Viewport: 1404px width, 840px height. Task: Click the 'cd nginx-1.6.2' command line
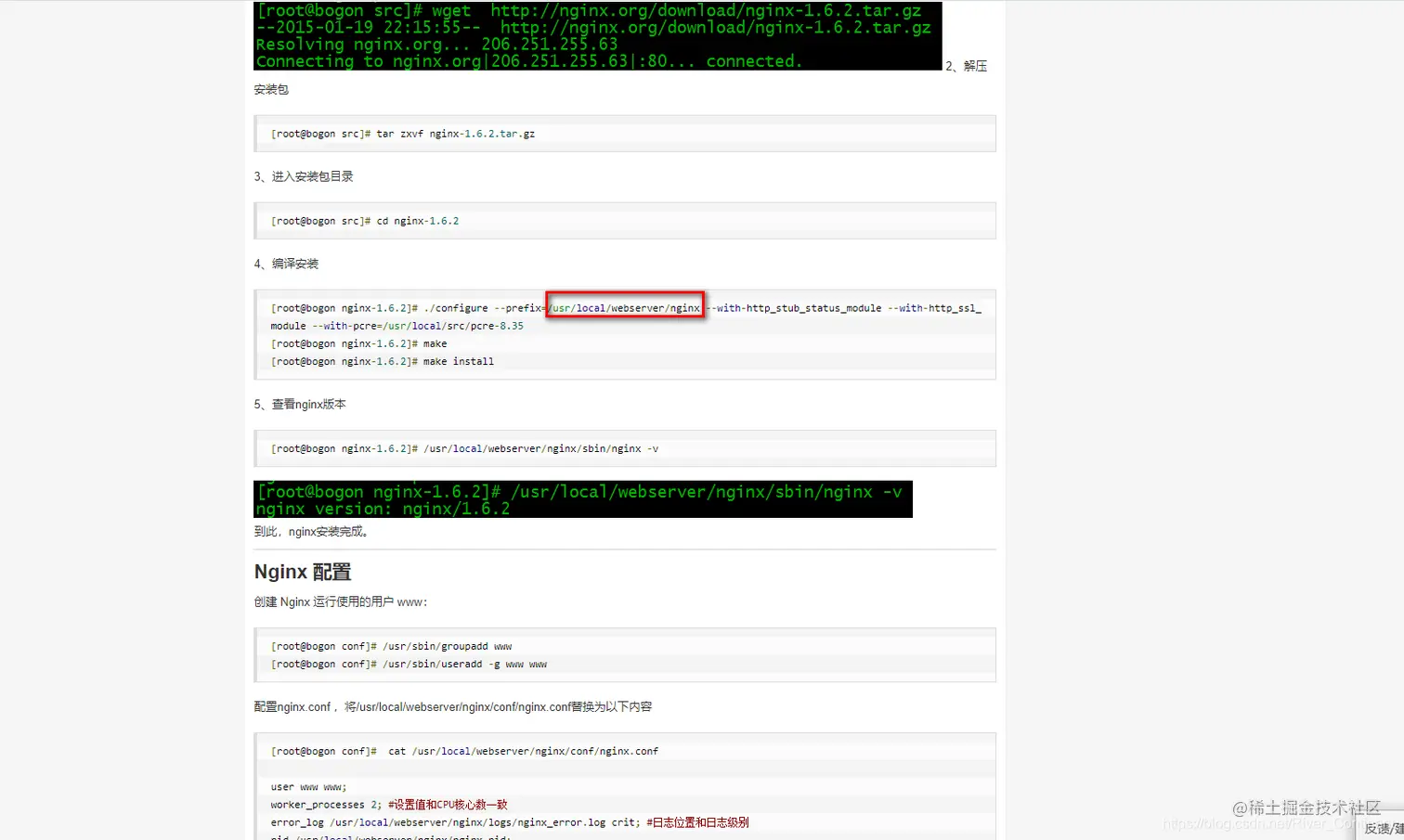(365, 221)
